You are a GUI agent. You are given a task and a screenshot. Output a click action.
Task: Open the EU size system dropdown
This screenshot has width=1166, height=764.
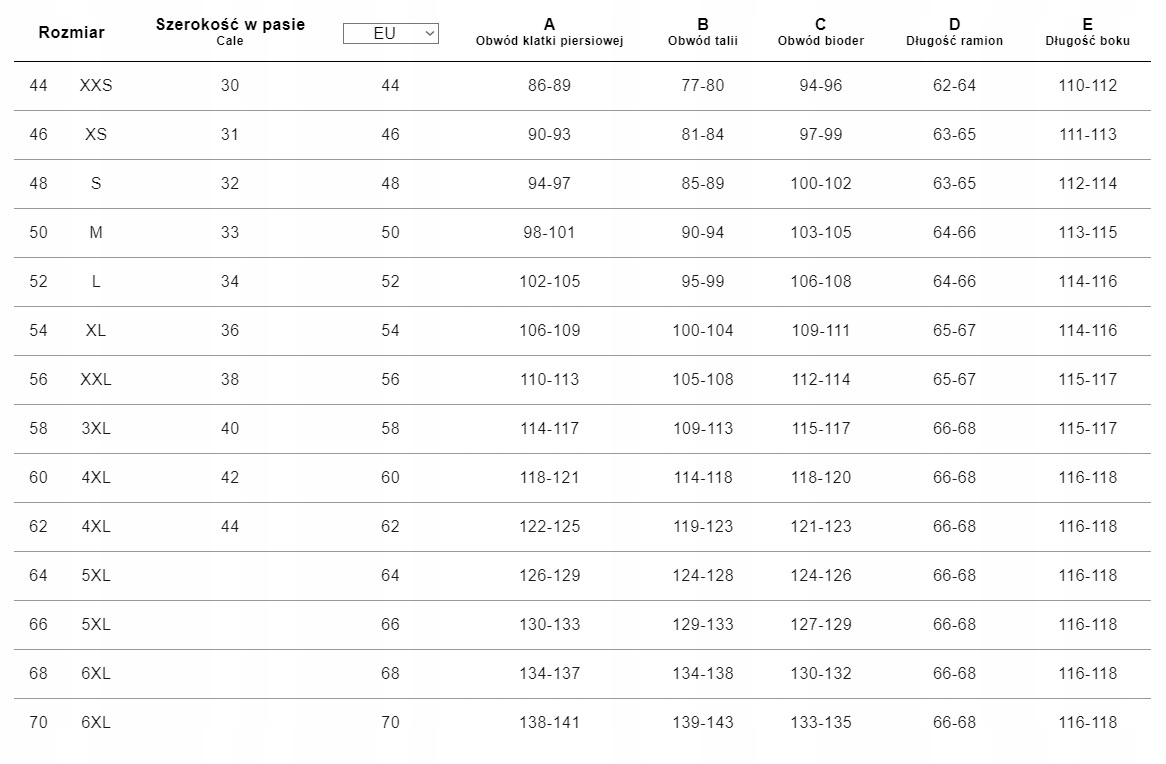[x=390, y=33]
